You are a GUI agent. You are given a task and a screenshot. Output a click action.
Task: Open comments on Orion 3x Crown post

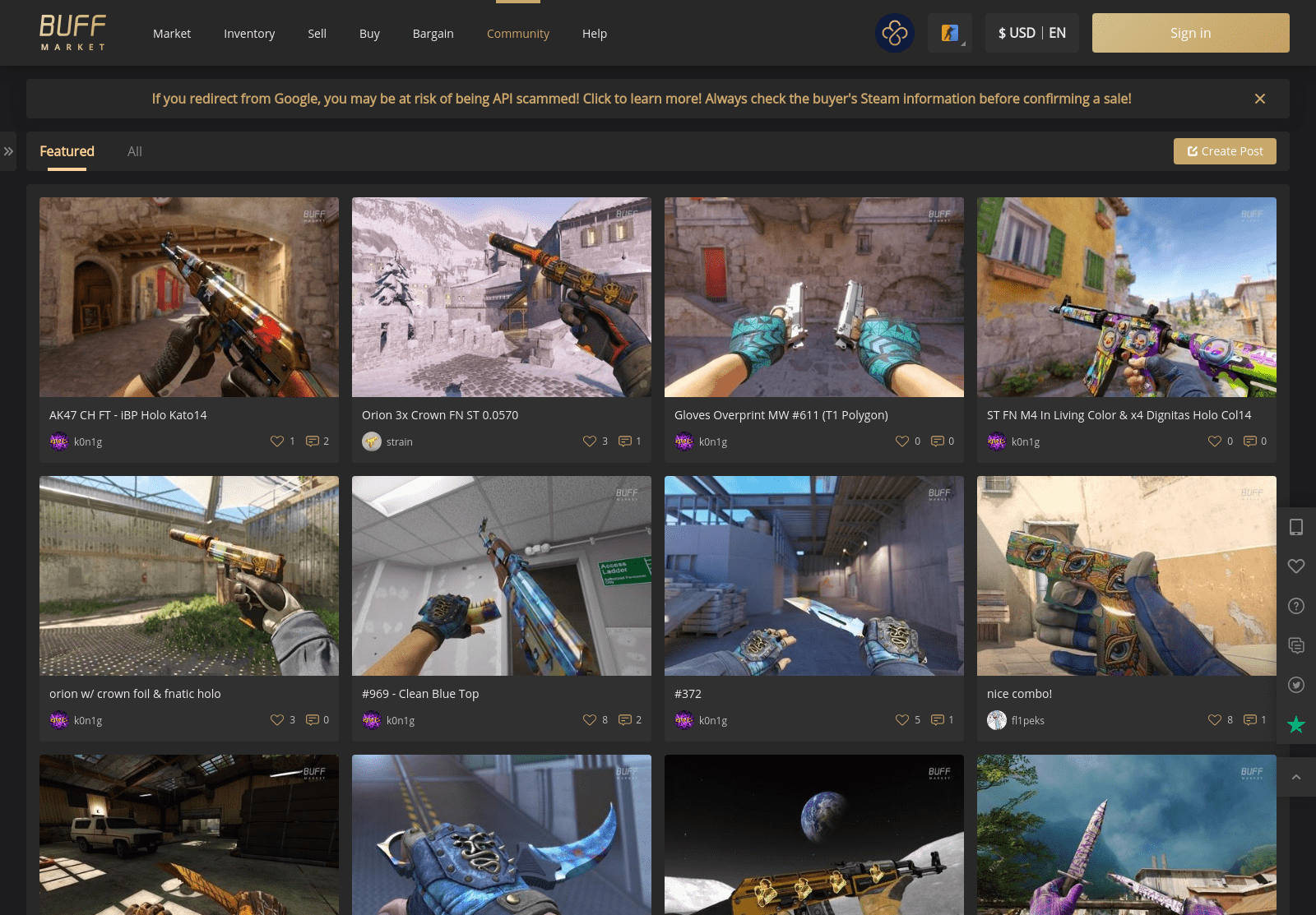click(625, 441)
